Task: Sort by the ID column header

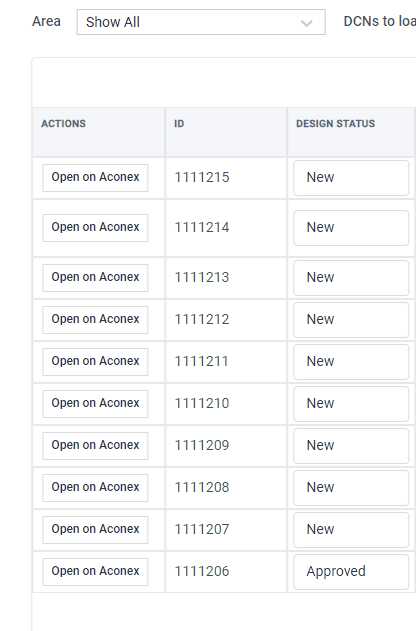Action: (x=179, y=124)
